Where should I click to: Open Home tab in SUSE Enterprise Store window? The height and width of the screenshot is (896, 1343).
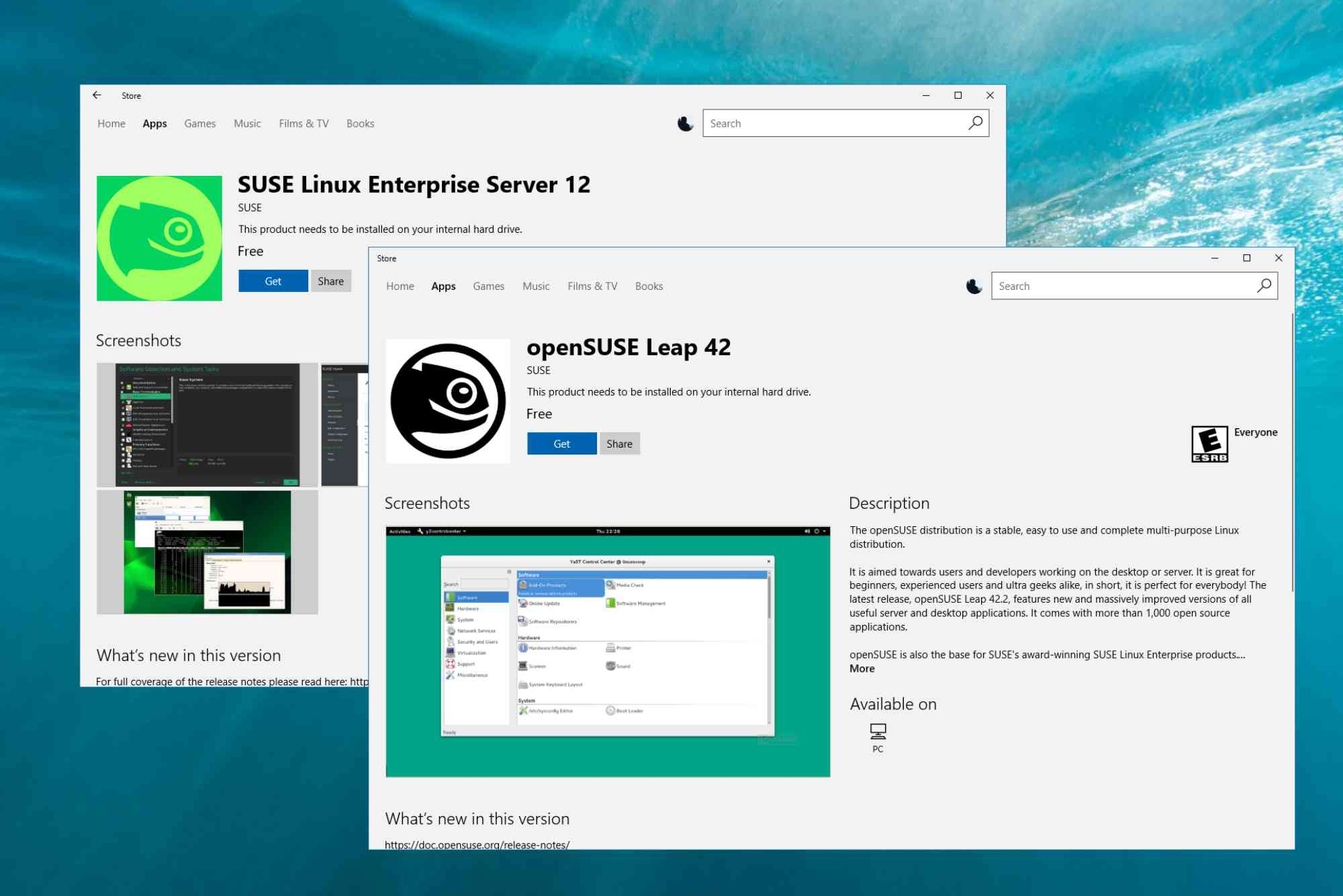111,123
